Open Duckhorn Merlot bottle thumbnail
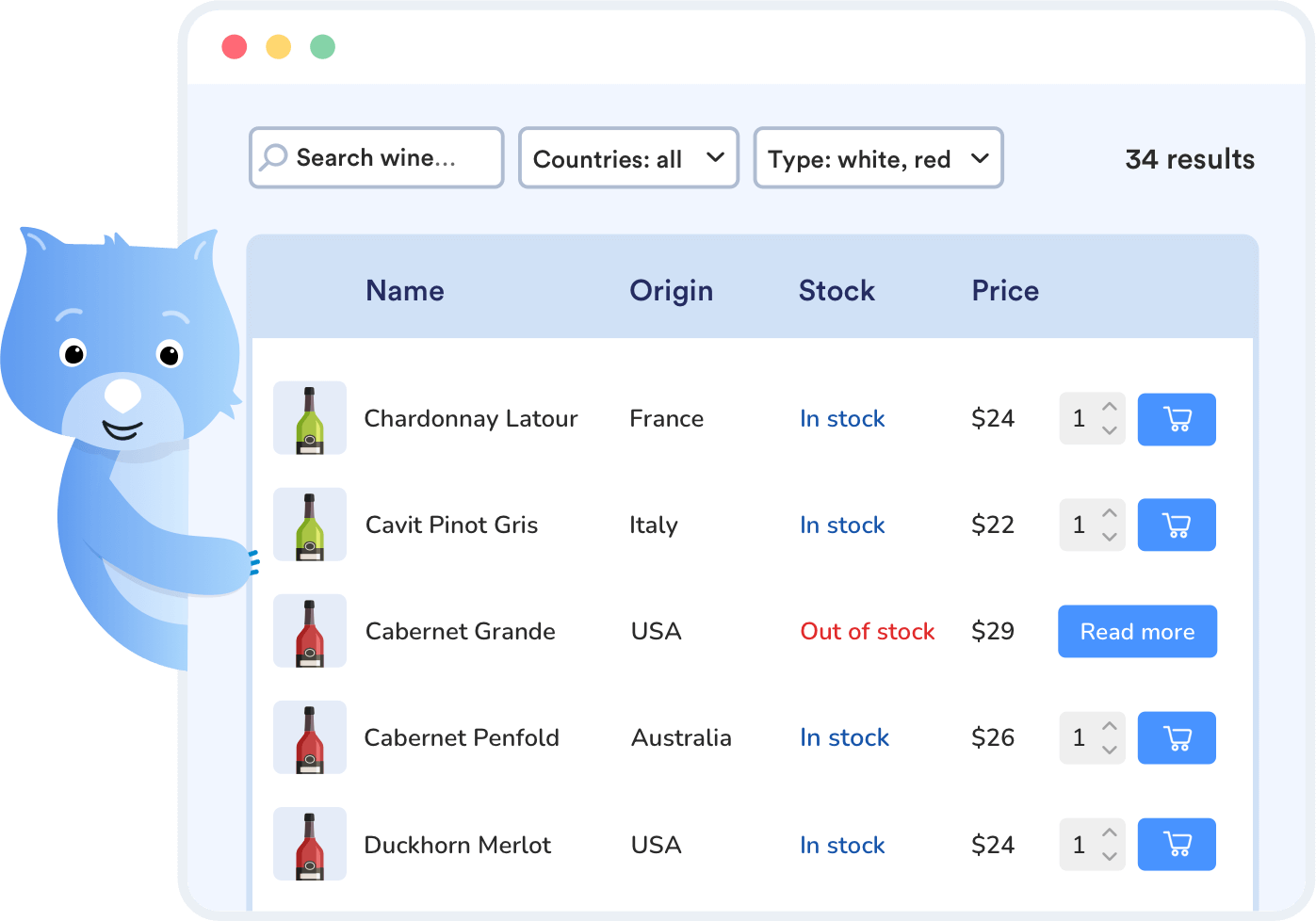This screenshot has width=1316, height=921. click(x=310, y=844)
